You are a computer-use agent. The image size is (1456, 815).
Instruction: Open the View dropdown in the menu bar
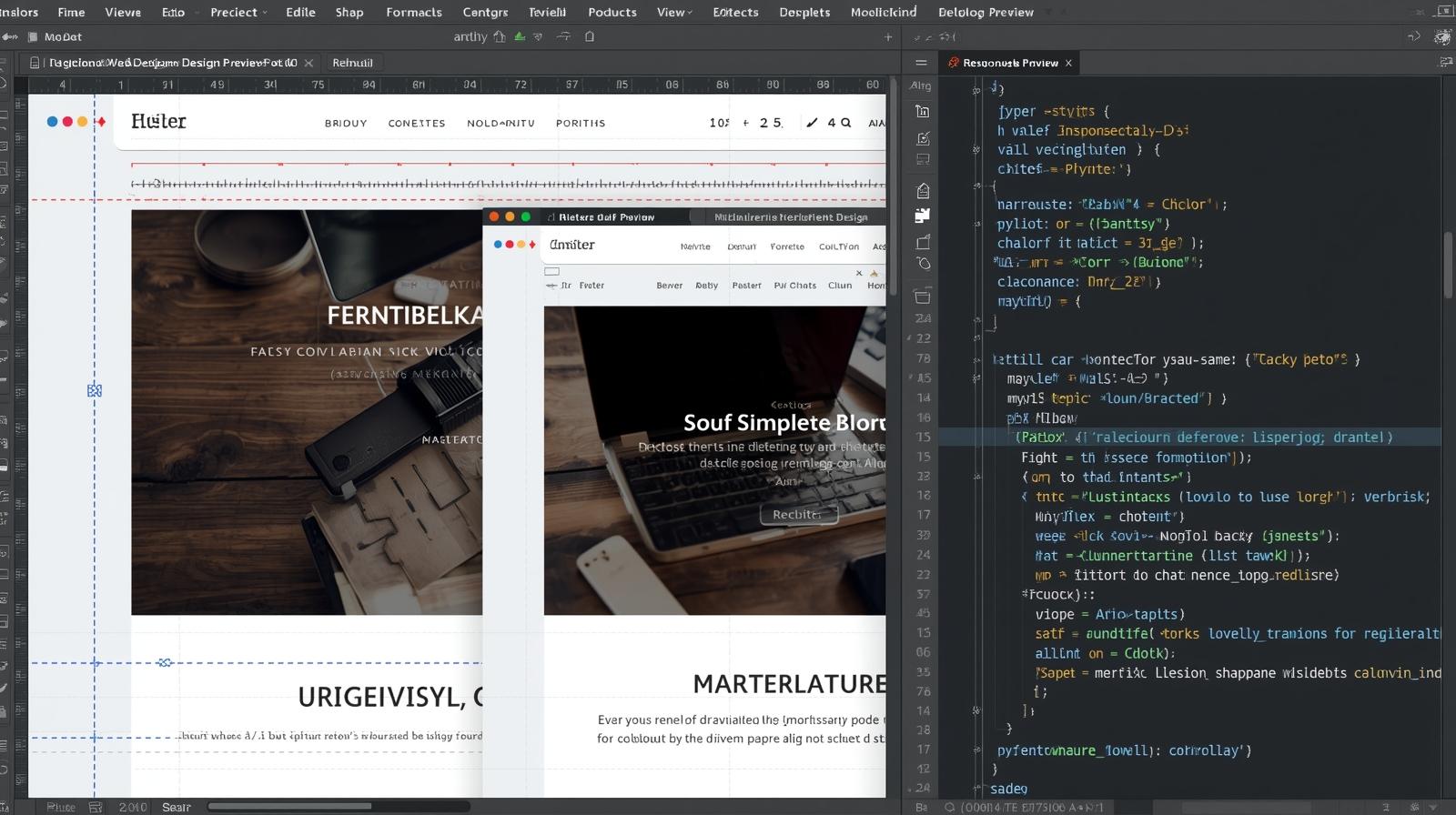(x=674, y=12)
